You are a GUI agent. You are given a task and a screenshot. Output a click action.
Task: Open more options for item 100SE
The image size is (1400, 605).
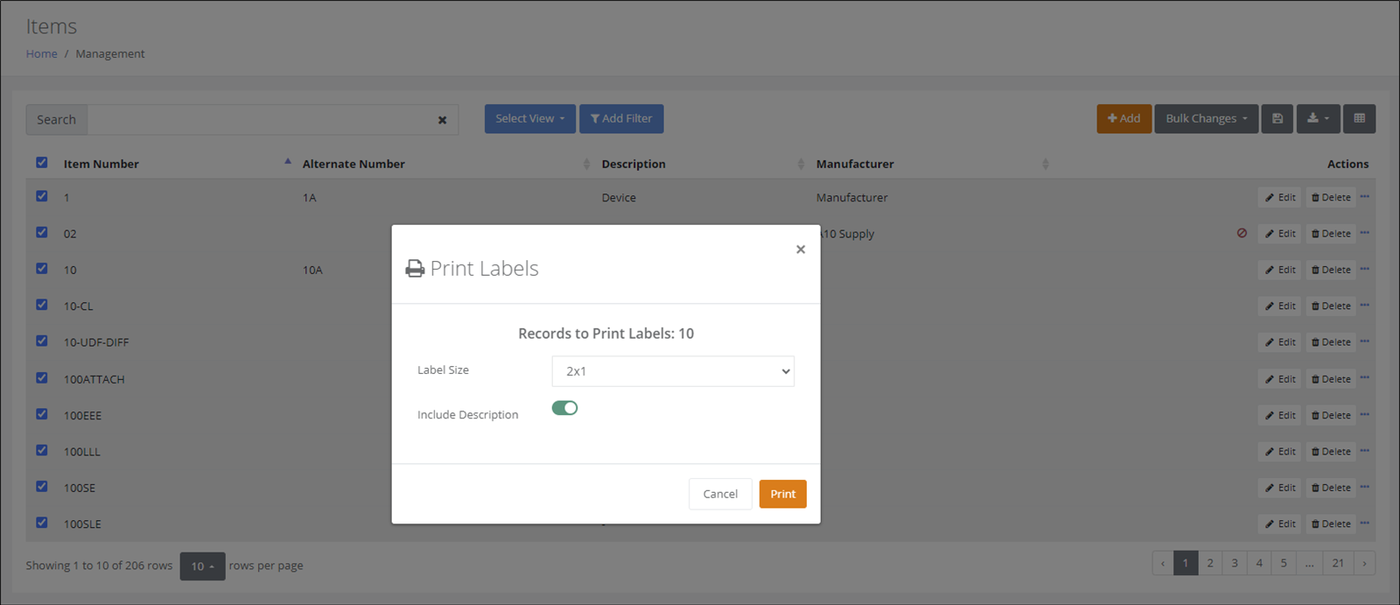1365,487
